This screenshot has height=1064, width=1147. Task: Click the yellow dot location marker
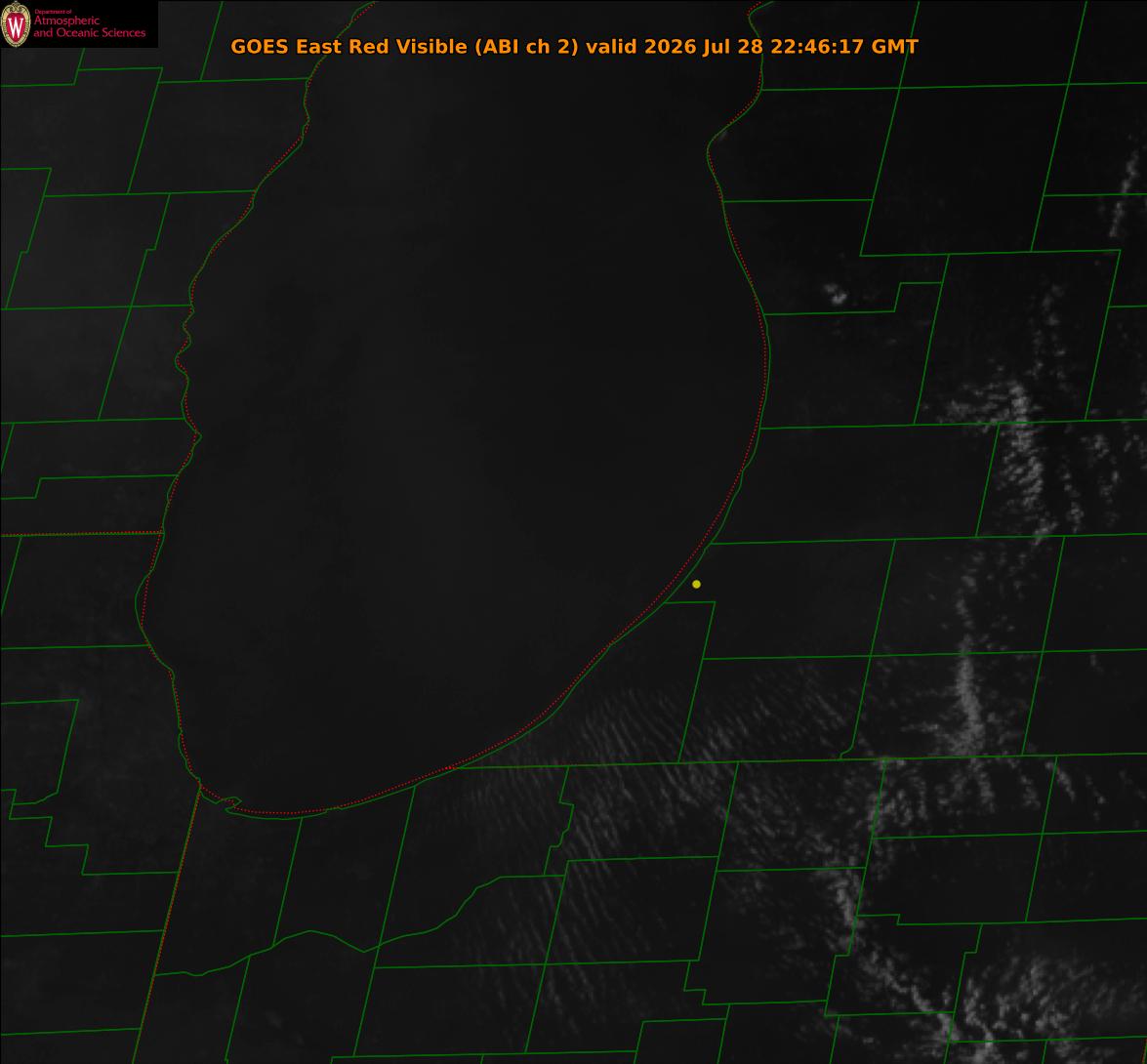click(696, 584)
